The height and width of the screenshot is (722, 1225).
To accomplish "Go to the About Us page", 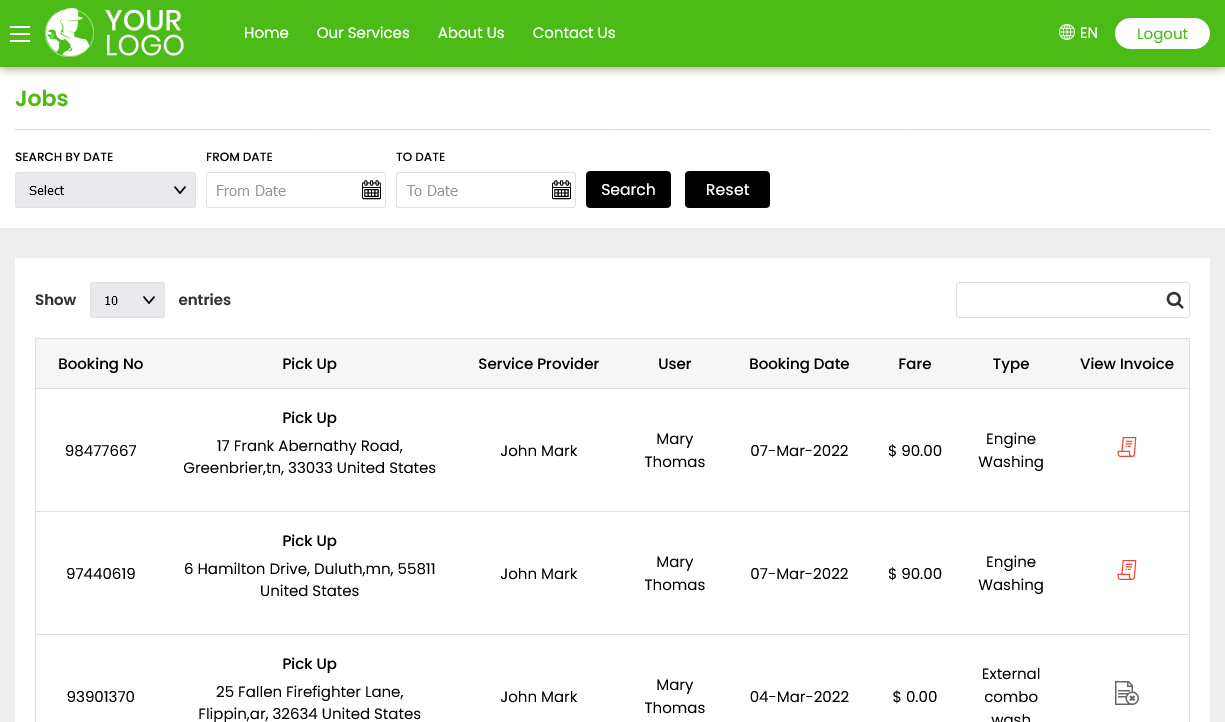I will pos(471,33).
